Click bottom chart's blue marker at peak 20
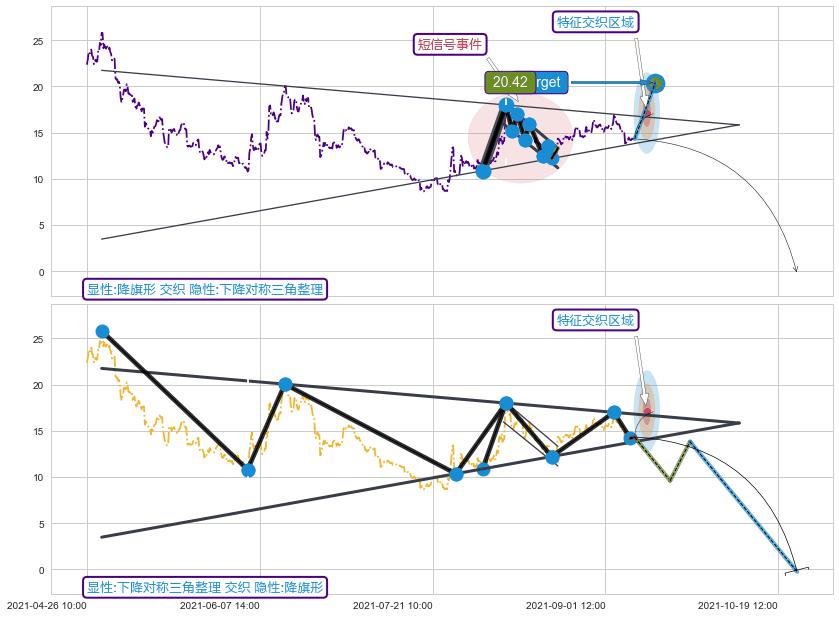839x617 pixels. point(285,384)
